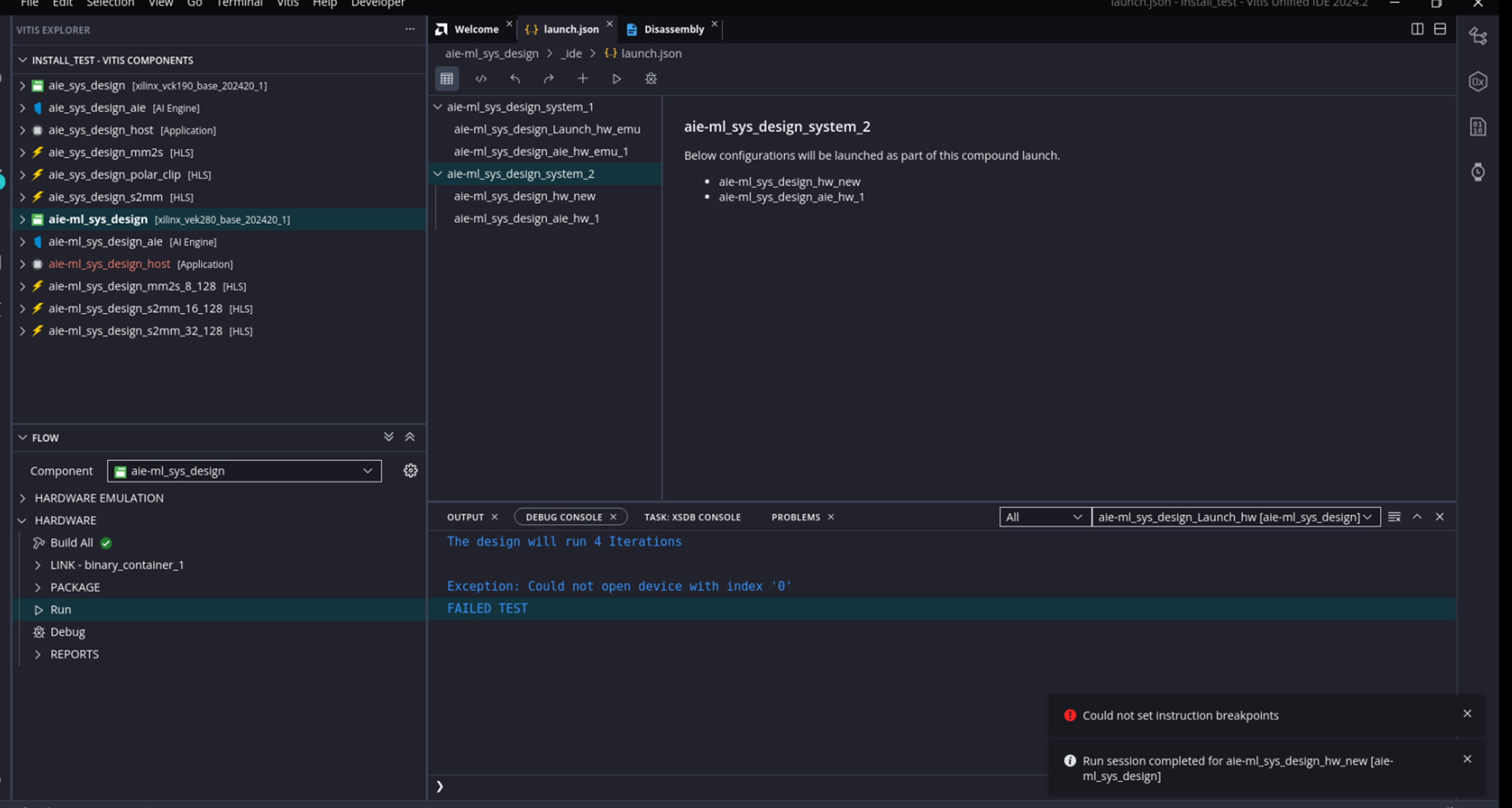Dismiss the instruction breakpoints error notification
The height and width of the screenshot is (808, 1512).
[1467, 714]
